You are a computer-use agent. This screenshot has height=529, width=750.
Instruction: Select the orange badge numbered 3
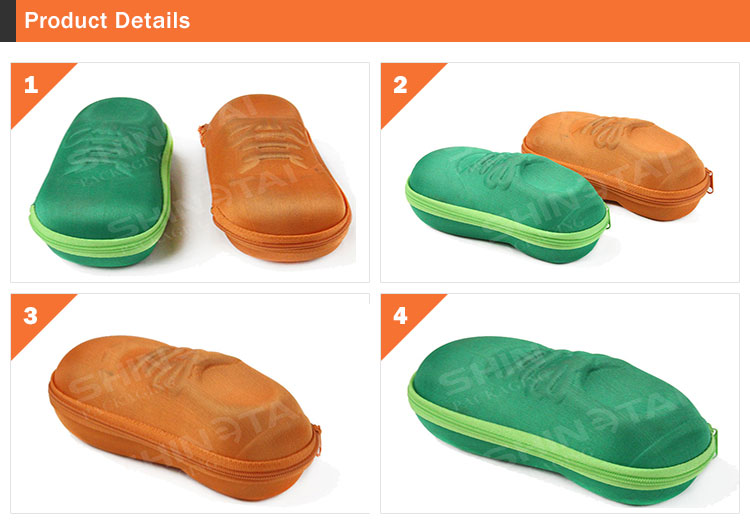pos(31,316)
